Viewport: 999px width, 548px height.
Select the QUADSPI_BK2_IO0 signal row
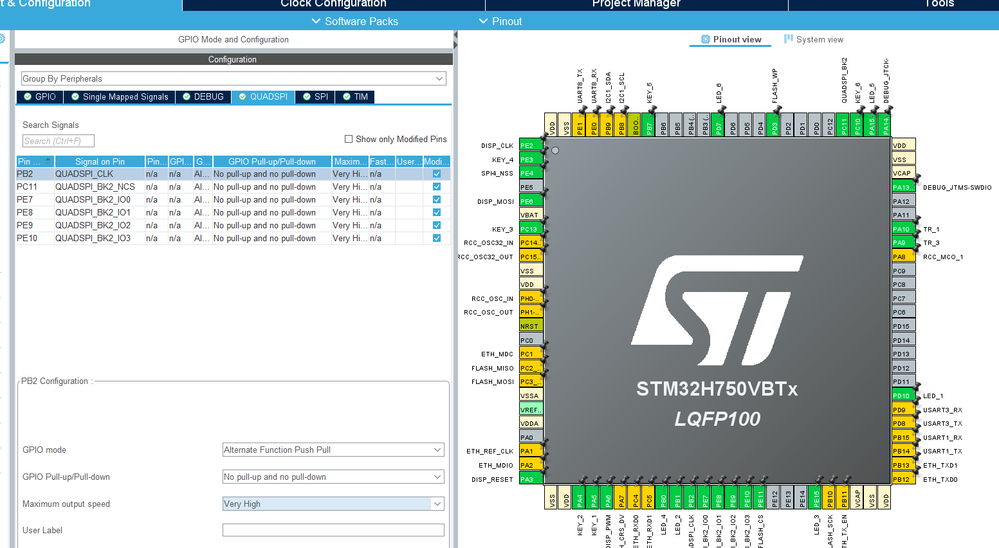[233, 199]
